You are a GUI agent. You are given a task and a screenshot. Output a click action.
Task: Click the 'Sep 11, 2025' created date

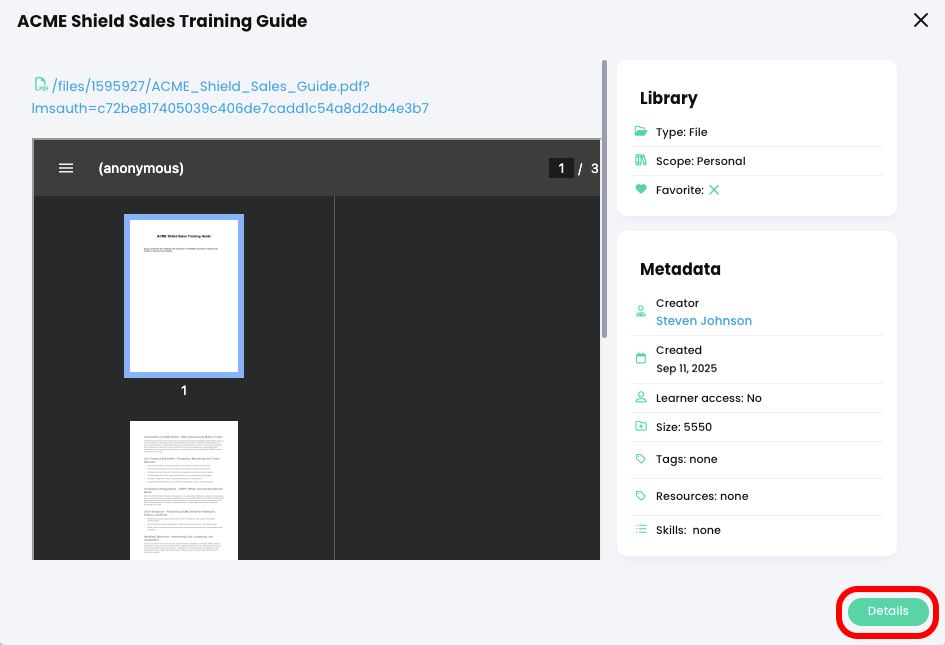pyautogui.click(x=686, y=368)
